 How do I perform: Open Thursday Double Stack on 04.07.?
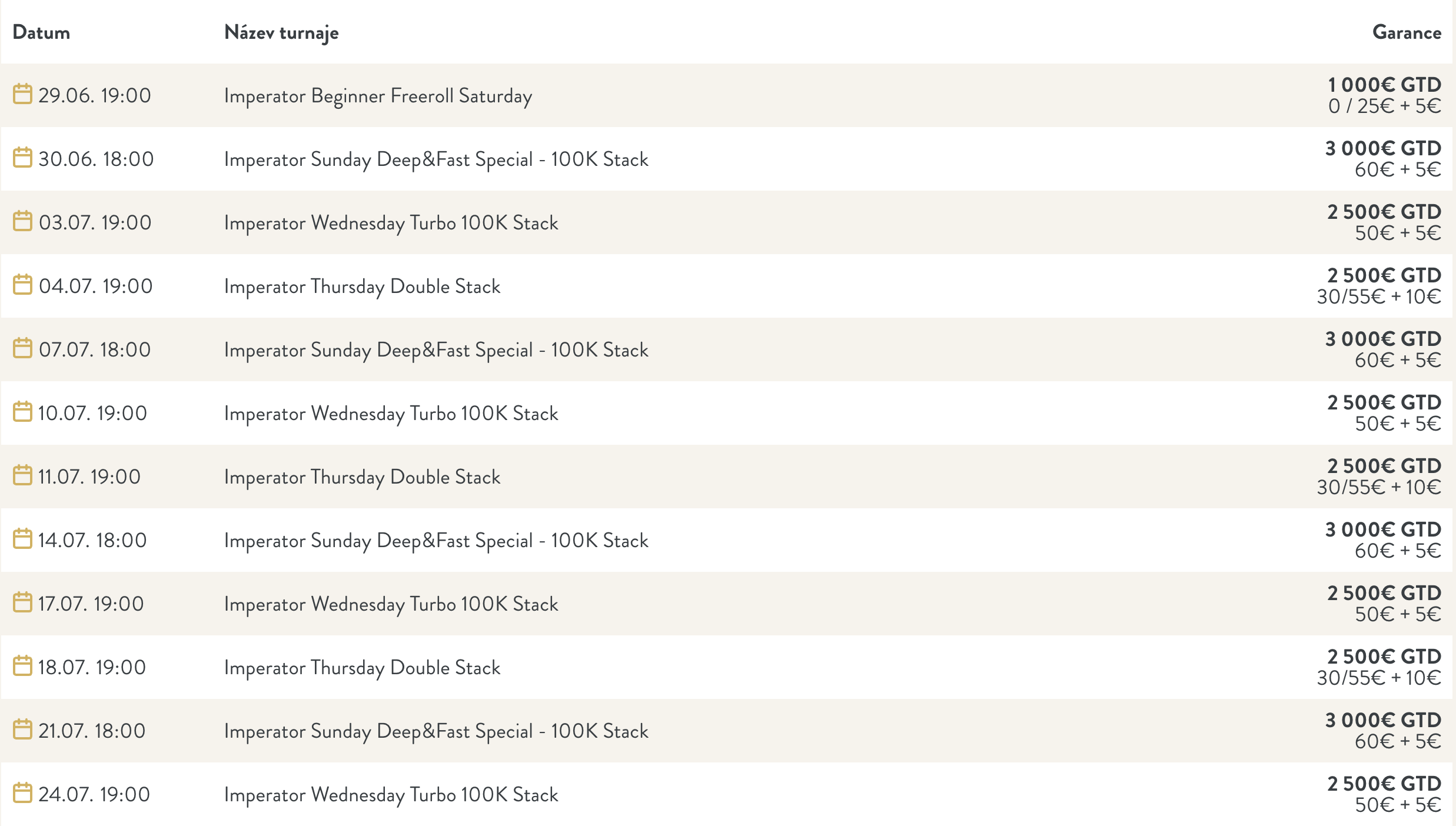[x=362, y=287]
